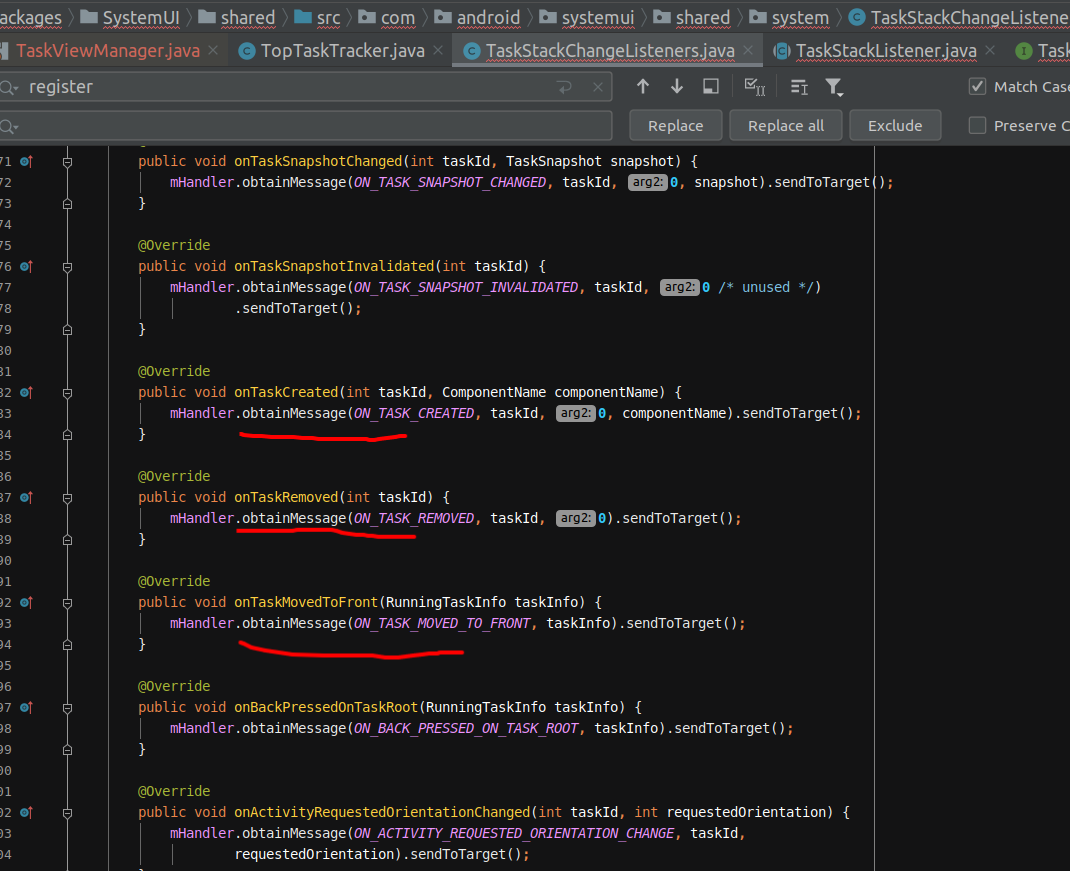Screen dimensions: 1070x871
Task: Switch to TaskViewManager.java tab
Action: pyautogui.click(x=108, y=51)
